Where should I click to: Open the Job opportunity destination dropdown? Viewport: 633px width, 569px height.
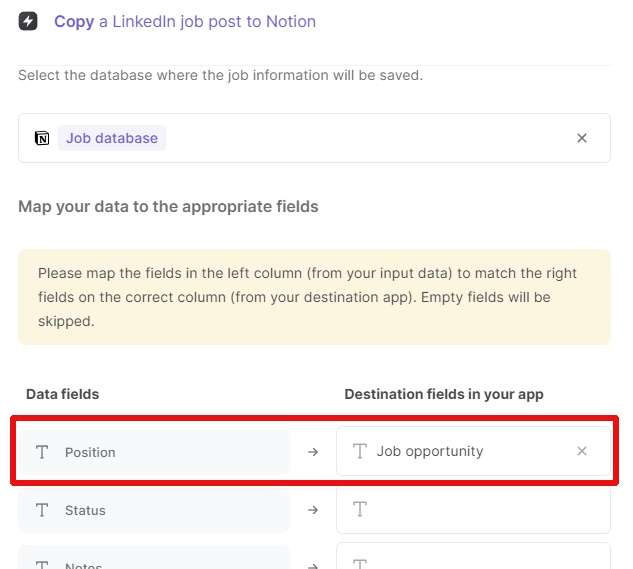pyautogui.click(x=473, y=451)
